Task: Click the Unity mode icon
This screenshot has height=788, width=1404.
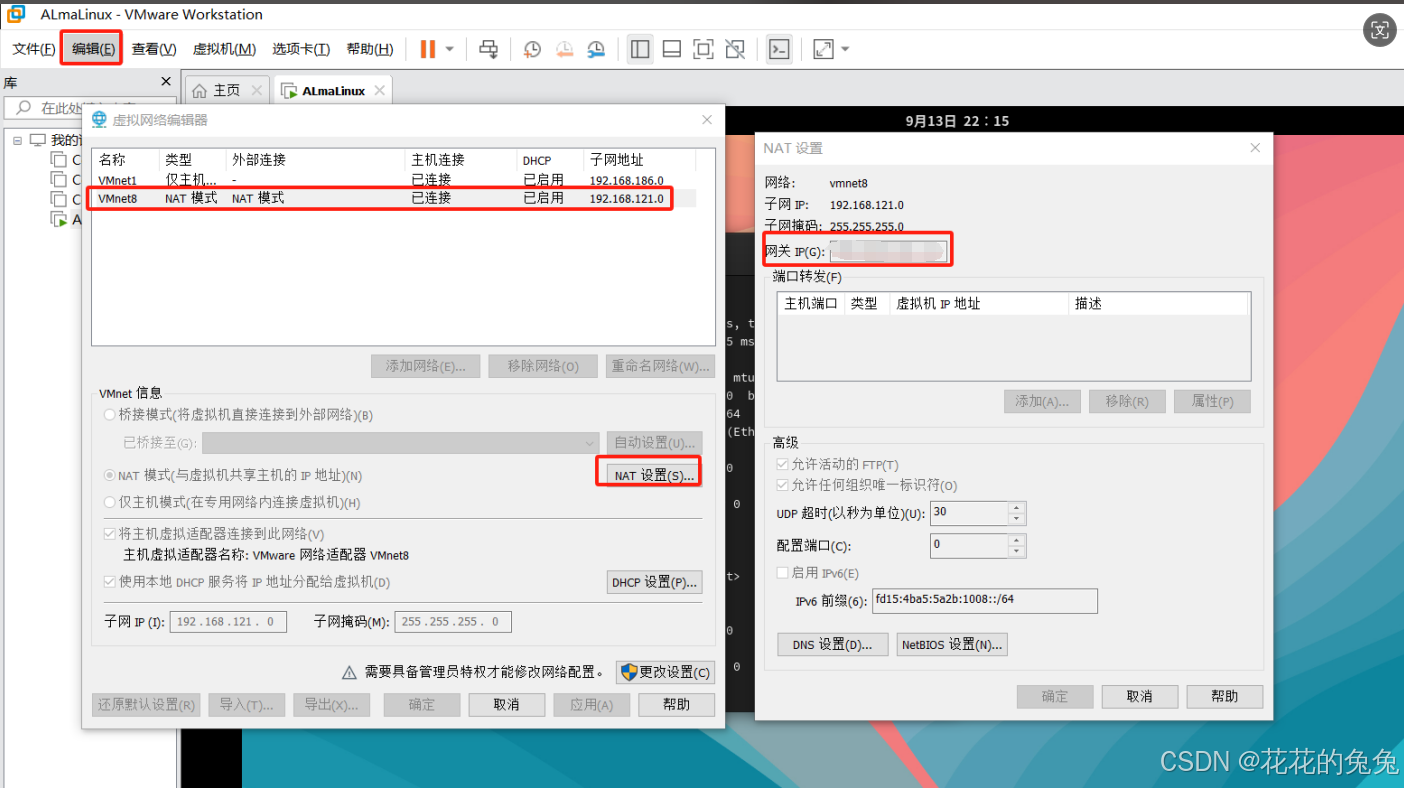Action: coord(735,49)
